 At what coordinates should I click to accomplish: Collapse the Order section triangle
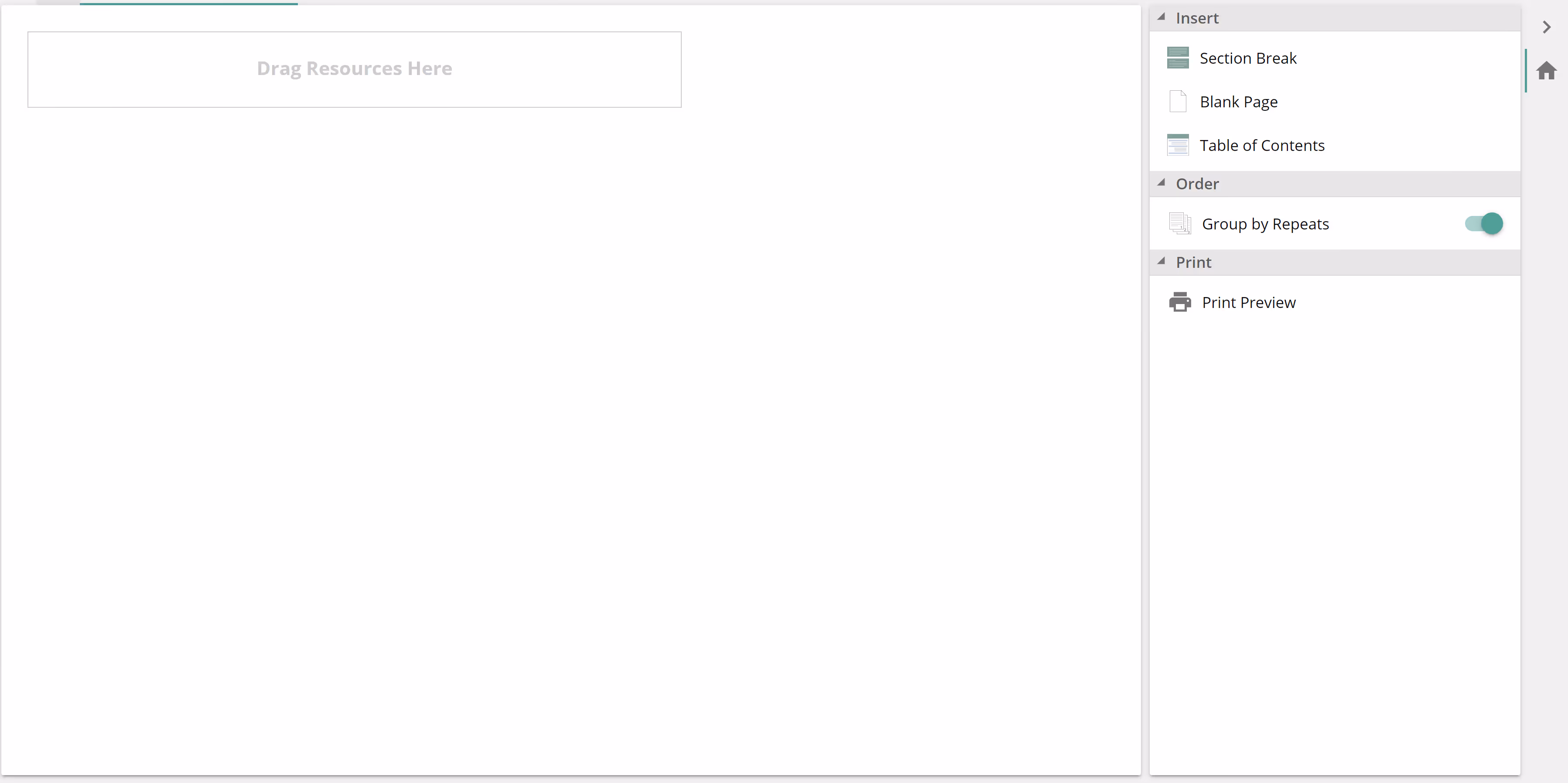coord(1161,183)
